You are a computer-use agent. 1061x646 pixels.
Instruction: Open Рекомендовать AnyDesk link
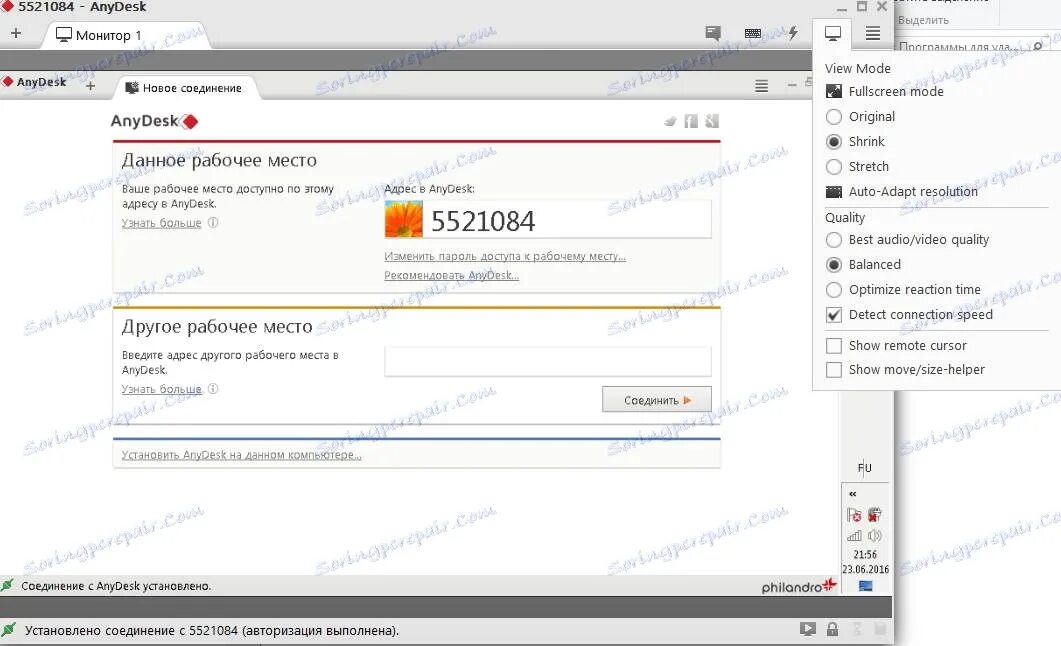[x=451, y=275]
